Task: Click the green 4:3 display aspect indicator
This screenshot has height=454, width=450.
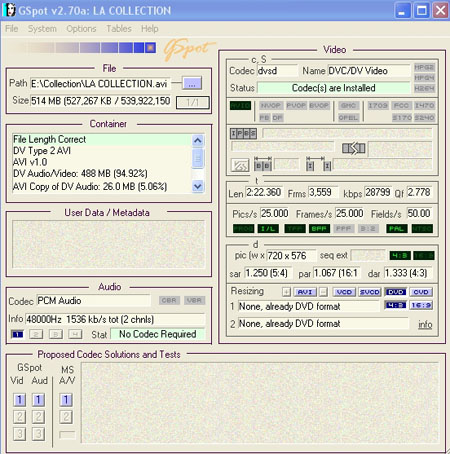Action: 400,256
